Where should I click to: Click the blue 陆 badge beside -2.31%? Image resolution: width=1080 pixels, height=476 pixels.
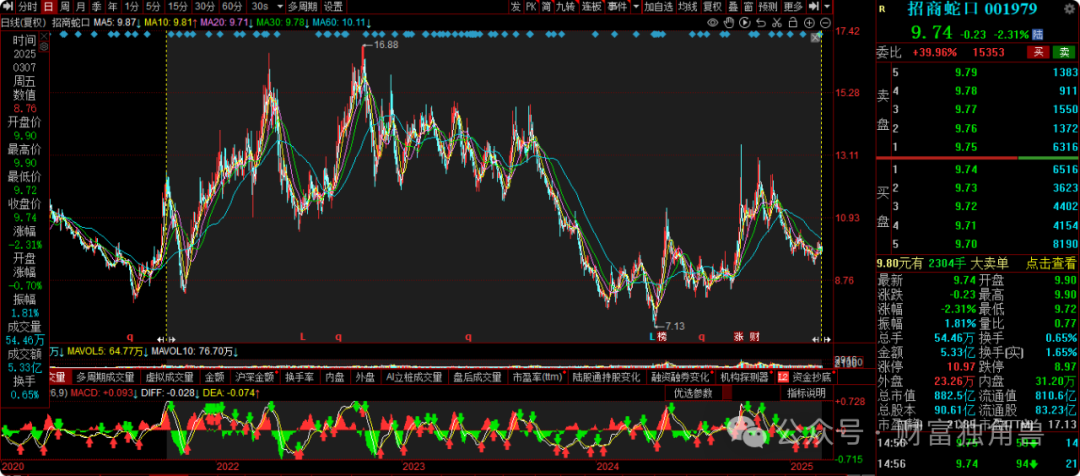(x=1037, y=34)
